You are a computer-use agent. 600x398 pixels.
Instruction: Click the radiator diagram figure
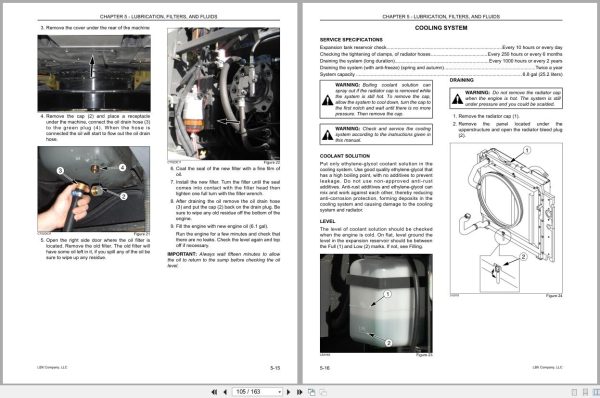tap(506, 218)
